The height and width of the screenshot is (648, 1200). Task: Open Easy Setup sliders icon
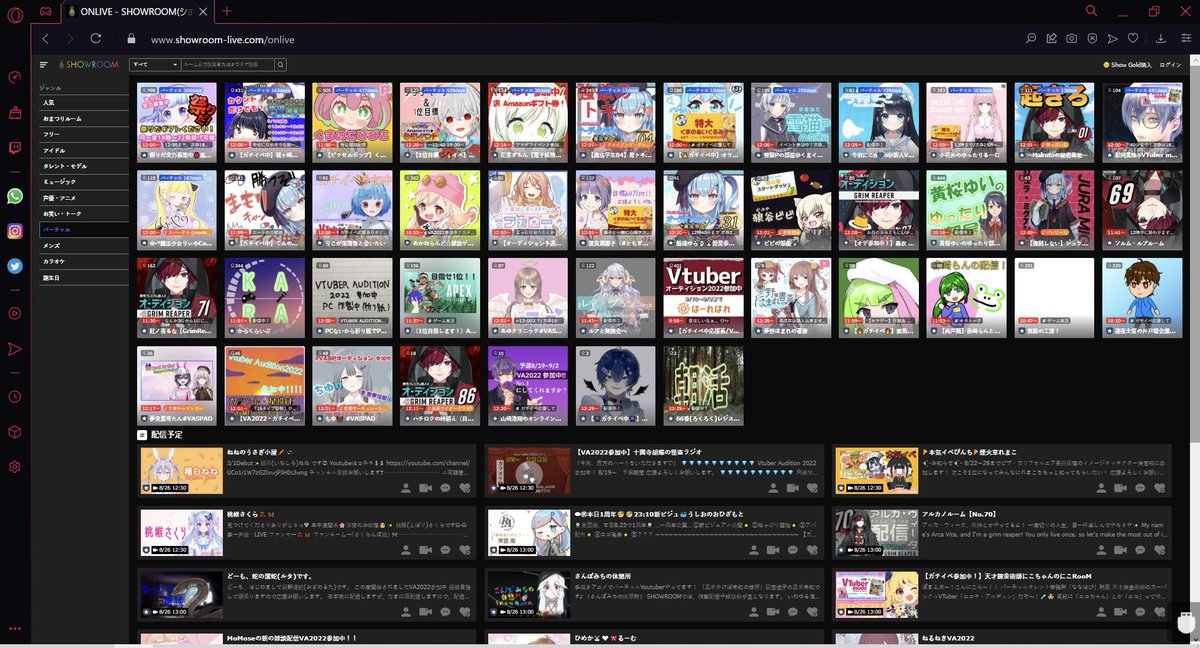[x=1187, y=39]
